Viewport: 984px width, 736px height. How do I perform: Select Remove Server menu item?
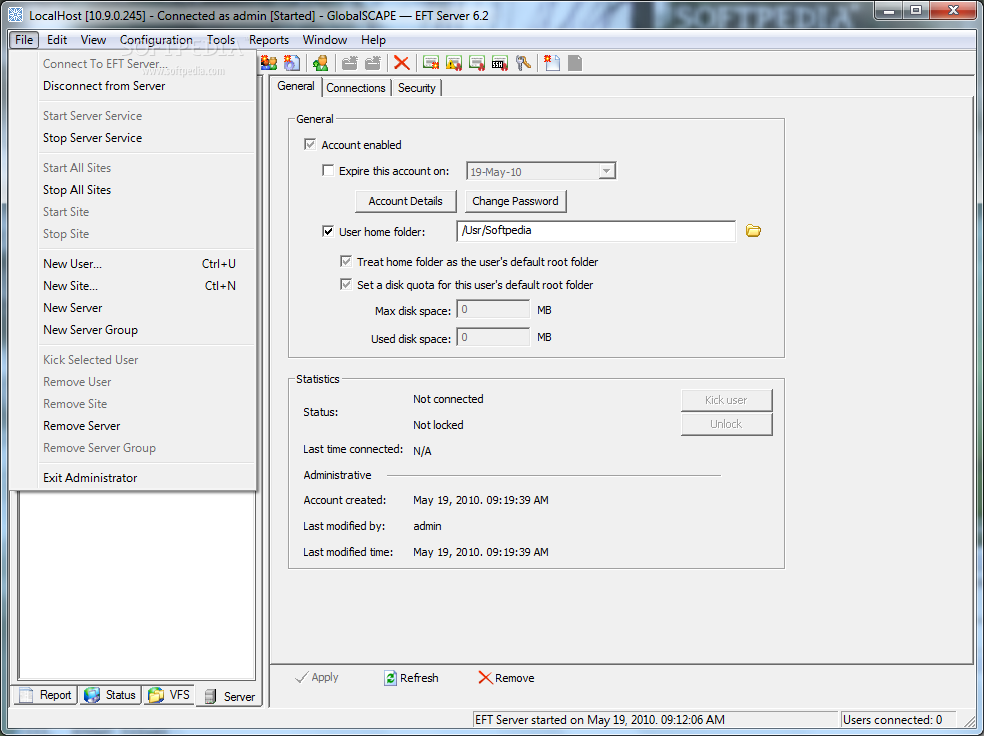133,426
